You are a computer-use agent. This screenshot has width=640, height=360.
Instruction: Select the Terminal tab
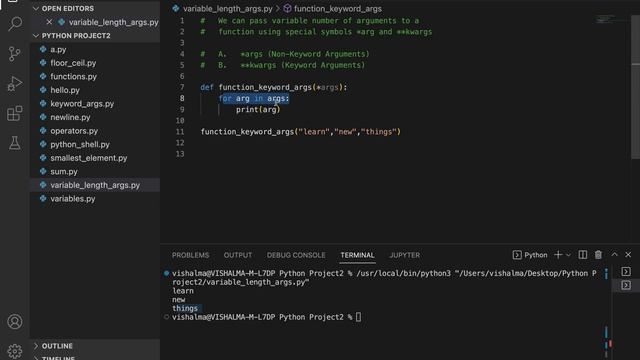tap(357, 255)
